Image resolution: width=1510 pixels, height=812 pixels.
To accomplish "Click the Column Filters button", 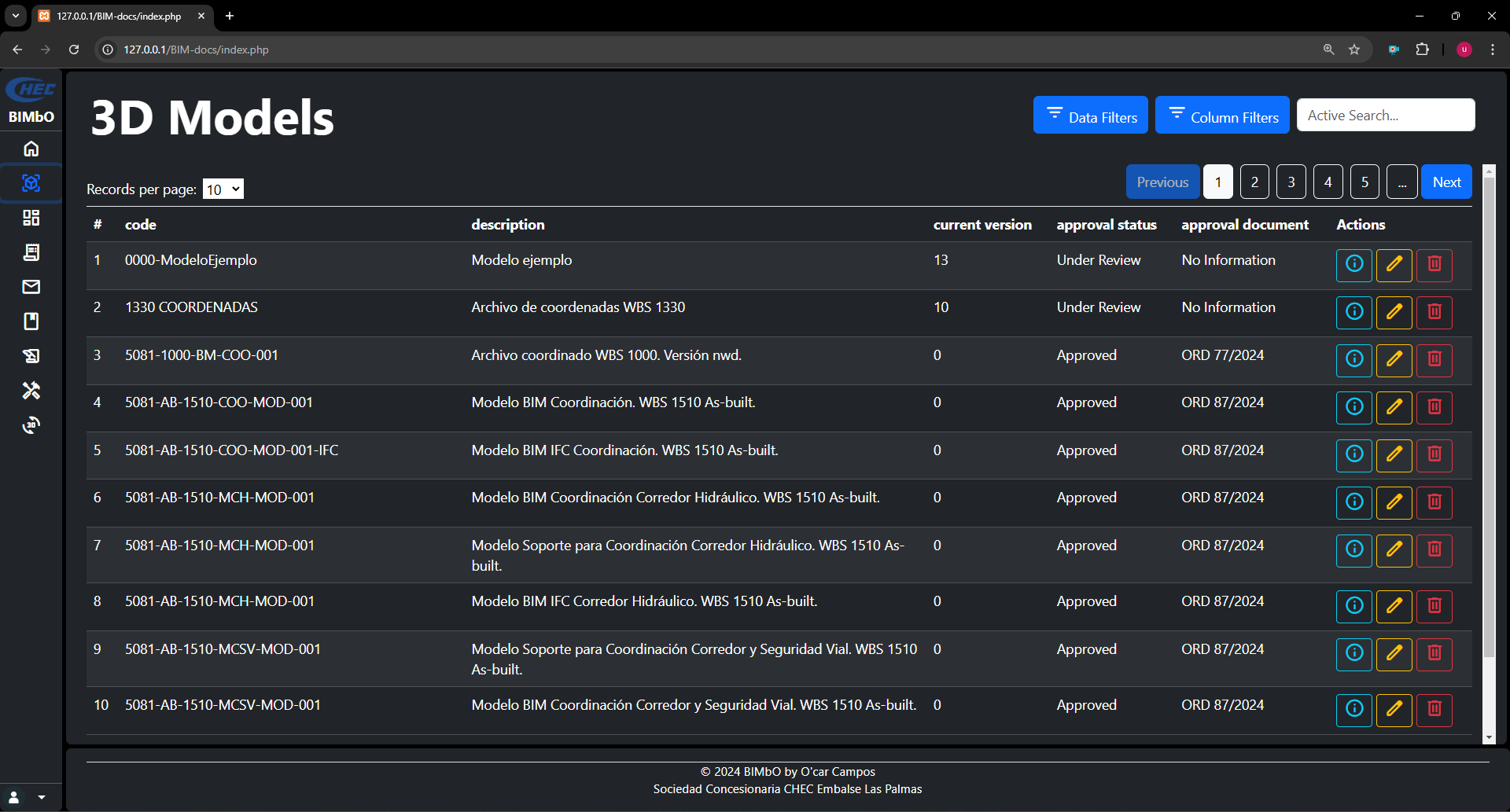I will [x=1222, y=116].
